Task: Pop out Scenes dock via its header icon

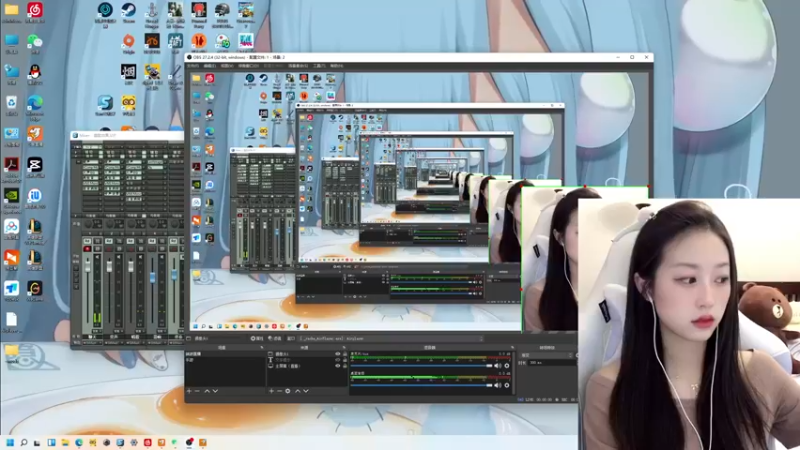Action: click(262, 348)
